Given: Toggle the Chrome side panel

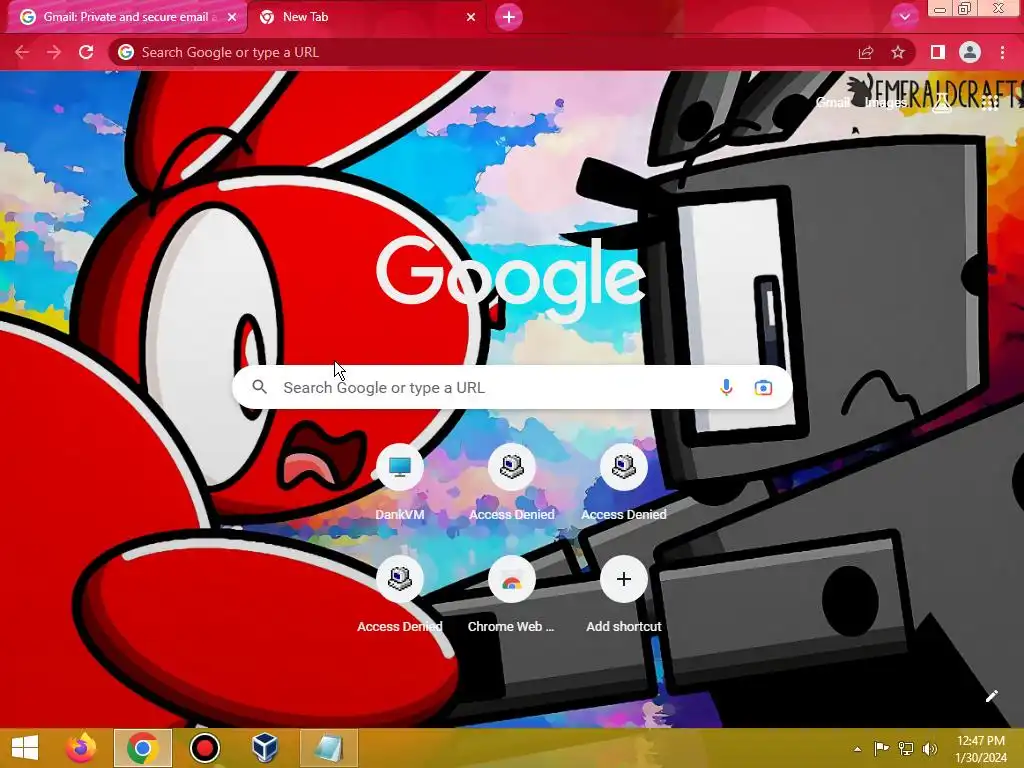Looking at the screenshot, I should click(x=938, y=52).
